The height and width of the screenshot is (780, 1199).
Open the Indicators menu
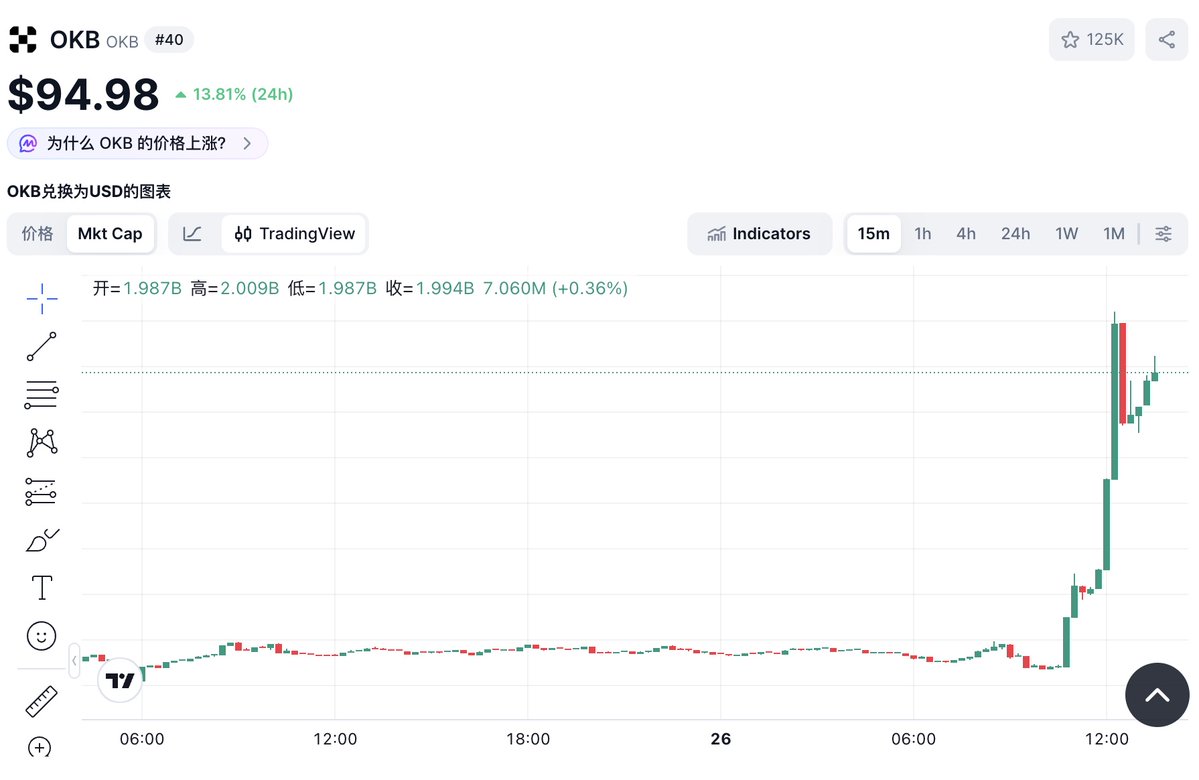tap(759, 234)
